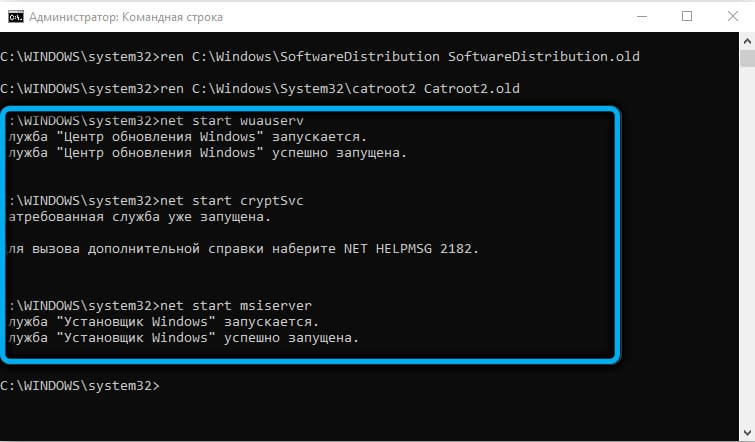
Task: Maximize the command prompt window
Action: coord(687,17)
